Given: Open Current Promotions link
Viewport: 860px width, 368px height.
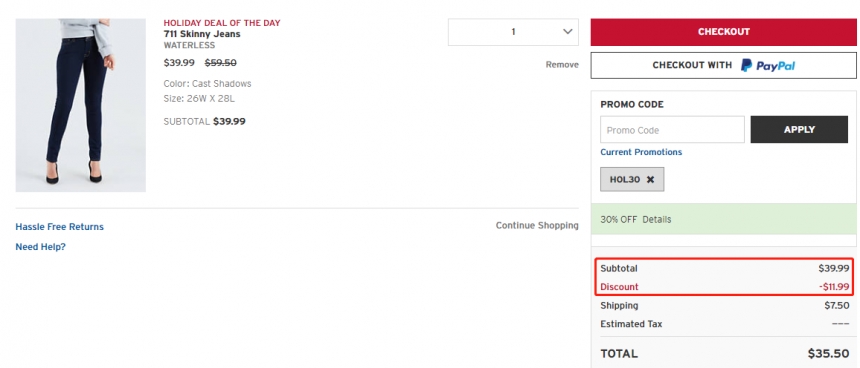Looking at the screenshot, I should tap(641, 152).
